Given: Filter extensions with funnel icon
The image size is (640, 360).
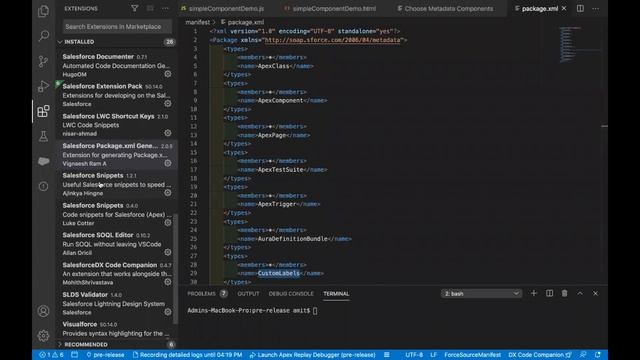Looking at the screenshot, I should coord(134,8).
